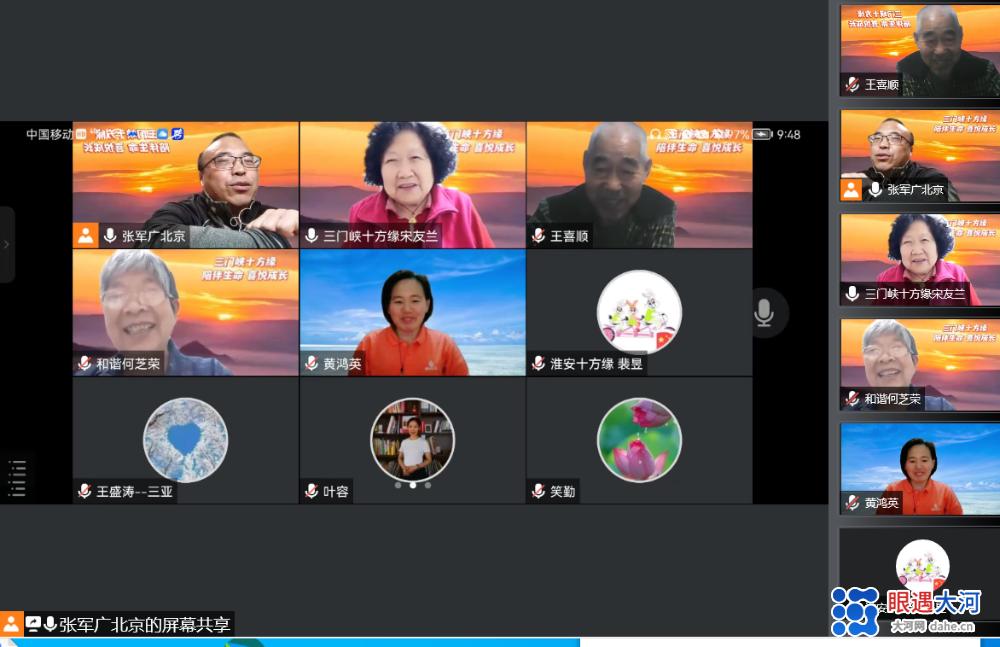The width and height of the screenshot is (1000, 647).
Task: Click the "9:48" clock in the phone status bar
Action: pos(788,135)
